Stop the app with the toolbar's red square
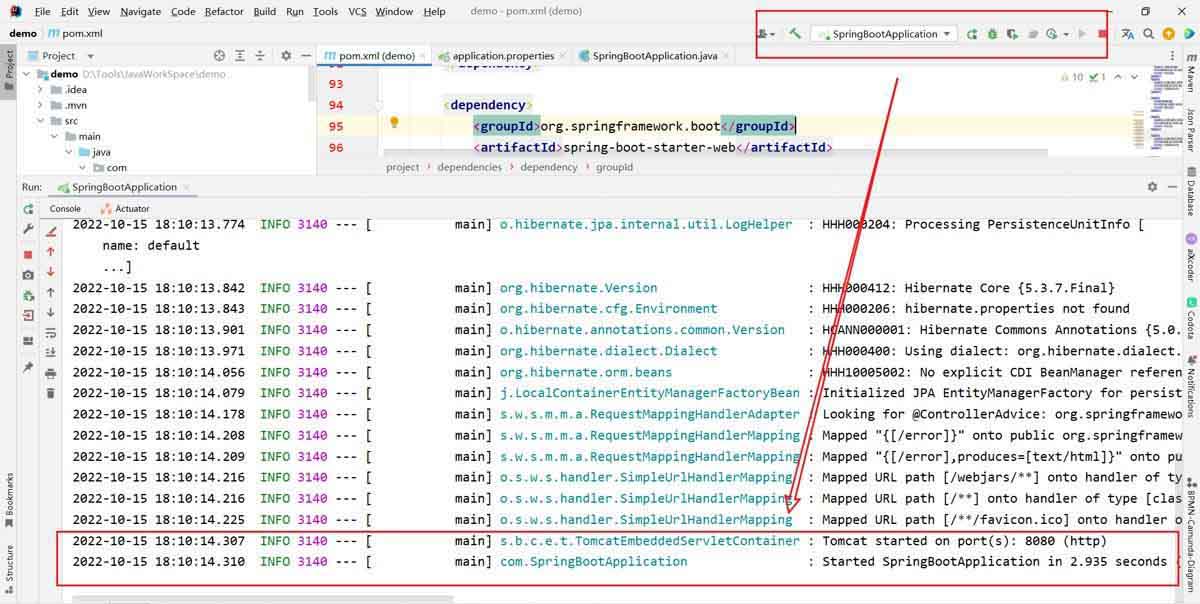The image size is (1200, 604). (1103, 34)
